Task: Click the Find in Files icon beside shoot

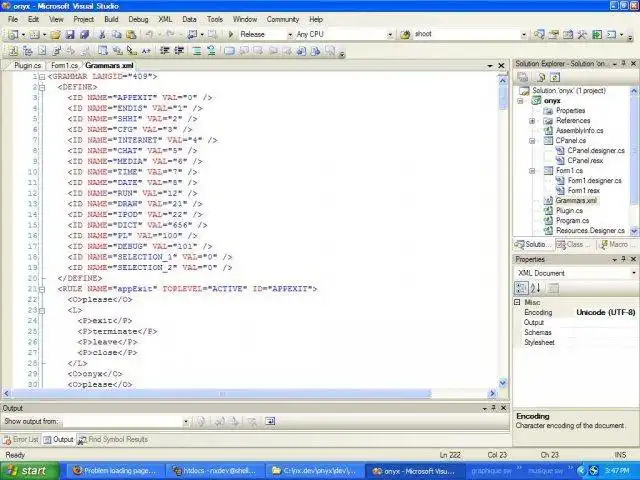Action: (x=405, y=35)
